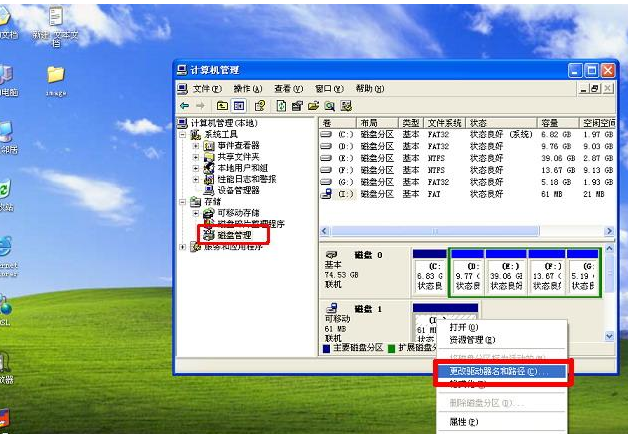This screenshot has height=434, width=628.
Task: Click 状态良好 (系统) in the (C:) row
Action: [x=501, y=135]
